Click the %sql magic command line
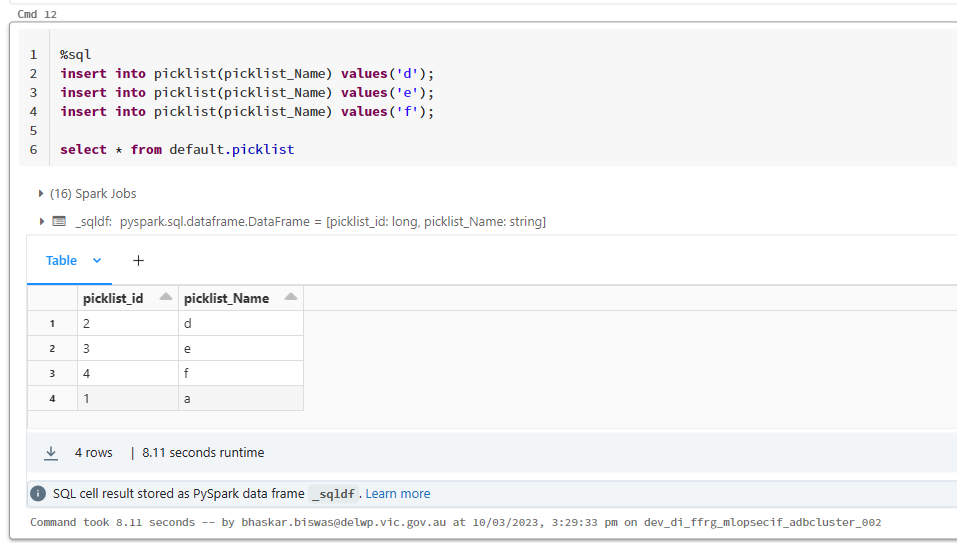 (x=76, y=55)
